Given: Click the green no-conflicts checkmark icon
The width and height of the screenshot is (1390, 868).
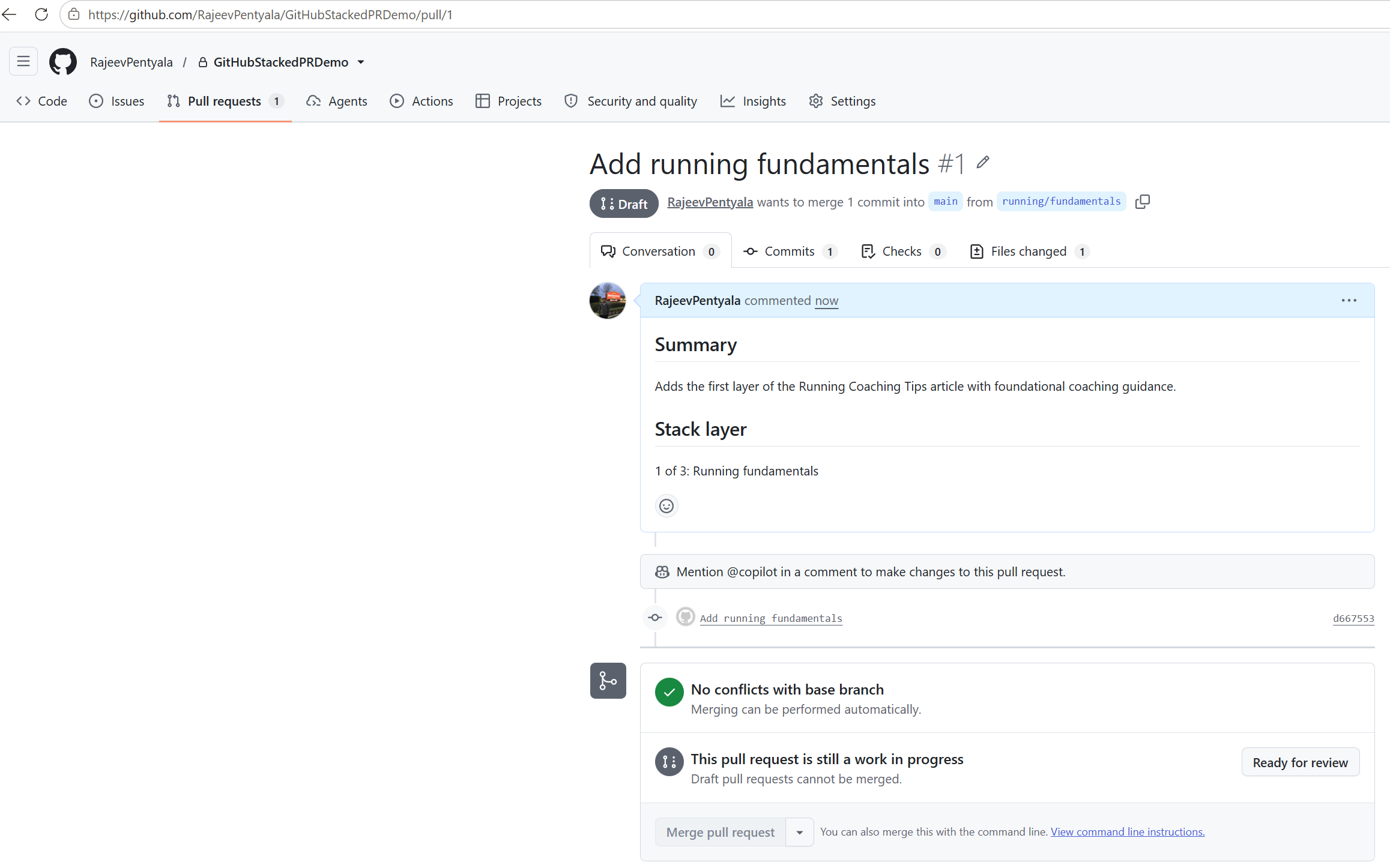Looking at the screenshot, I should (669, 692).
